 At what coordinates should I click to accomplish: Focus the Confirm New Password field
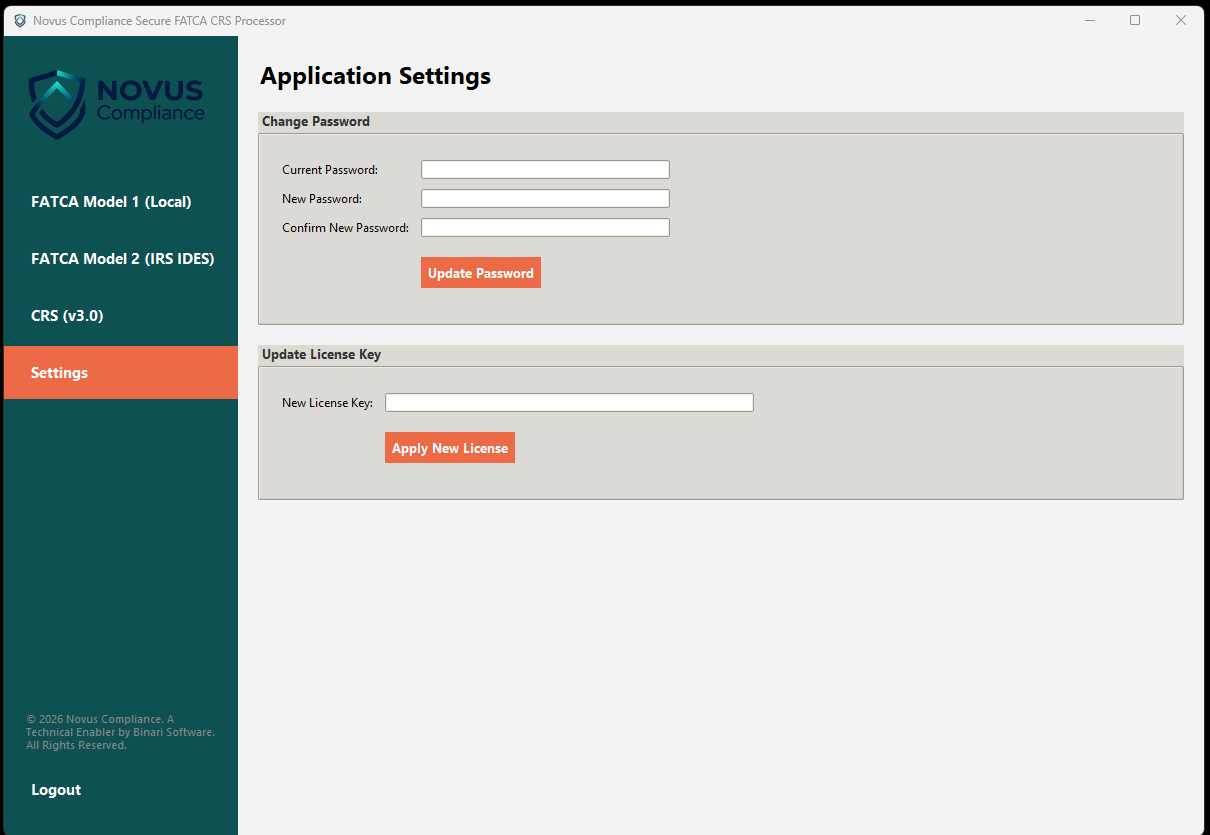545,228
